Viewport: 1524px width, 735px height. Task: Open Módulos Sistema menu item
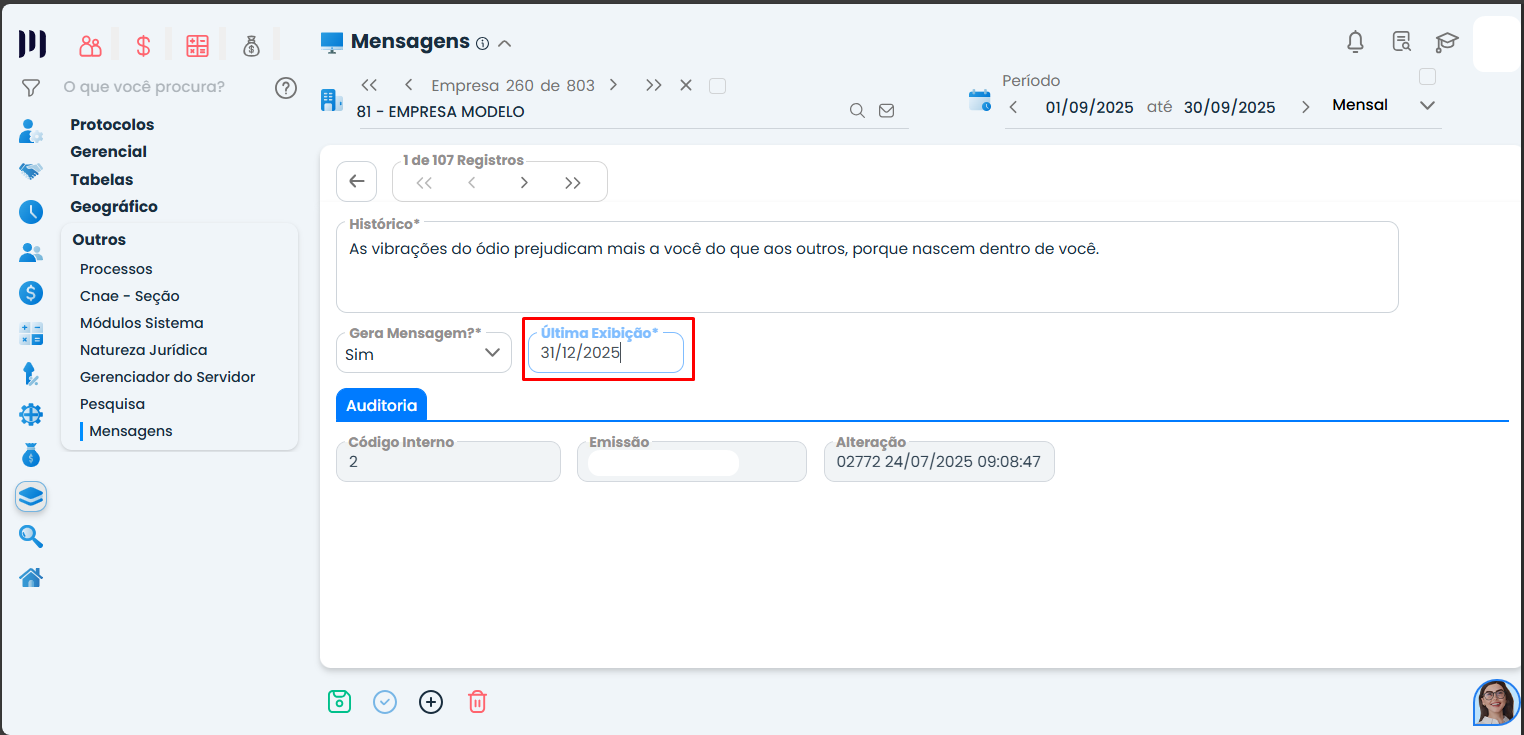coord(142,323)
